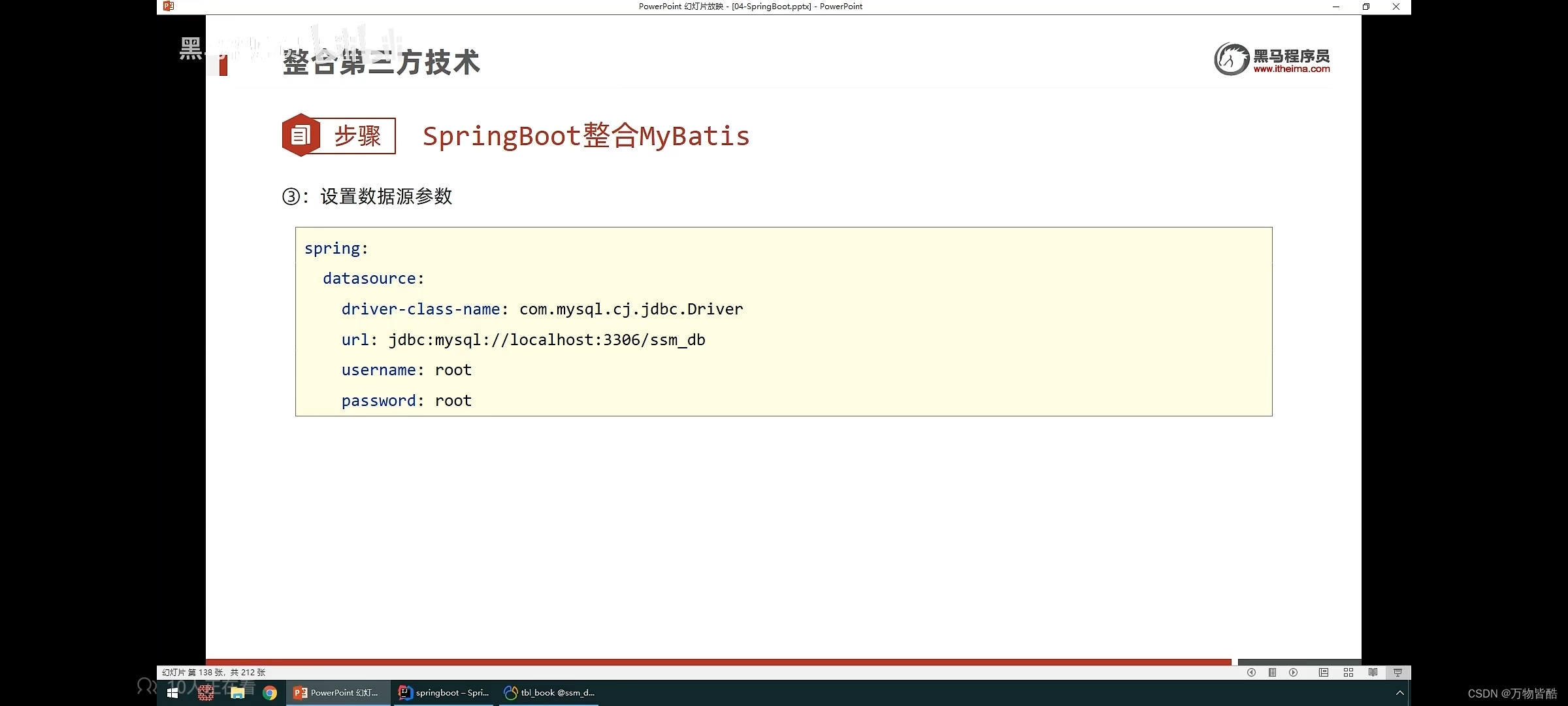Switch to the tbl_book Navicat window
This screenshot has height=706, width=1568.
pyautogui.click(x=549, y=693)
